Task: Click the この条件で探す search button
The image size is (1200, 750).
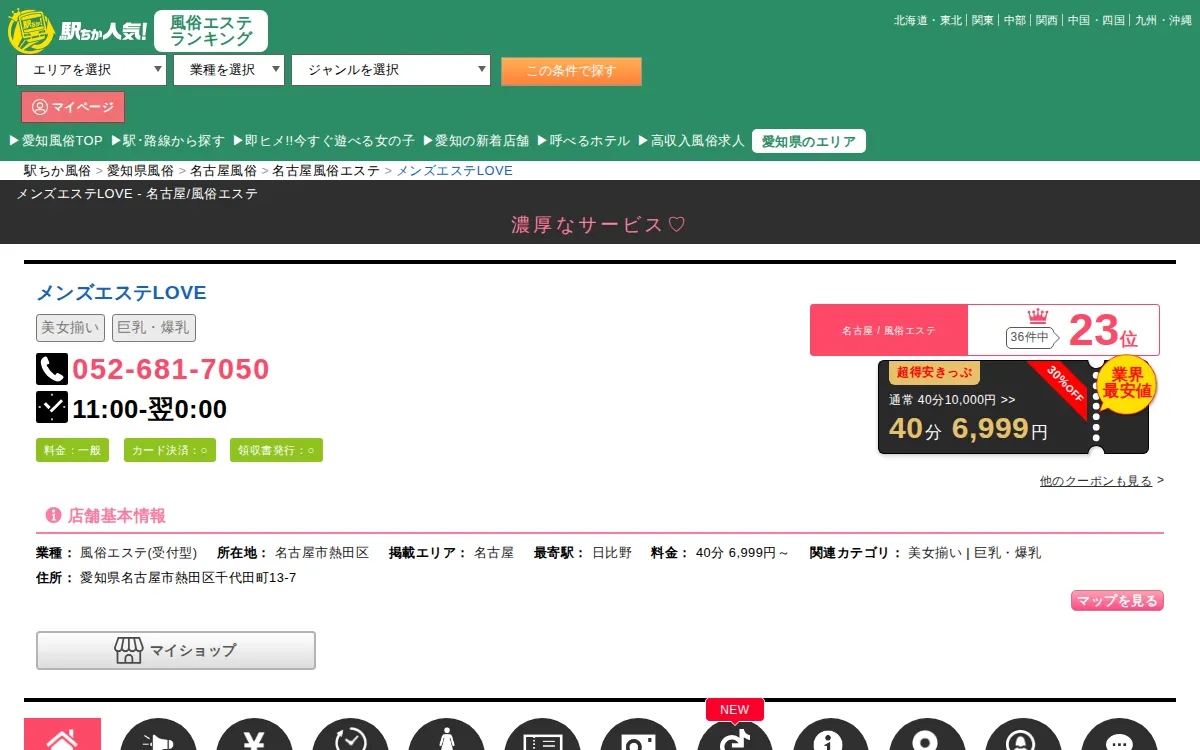Action: pyautogui.click(x=571, y=71)
